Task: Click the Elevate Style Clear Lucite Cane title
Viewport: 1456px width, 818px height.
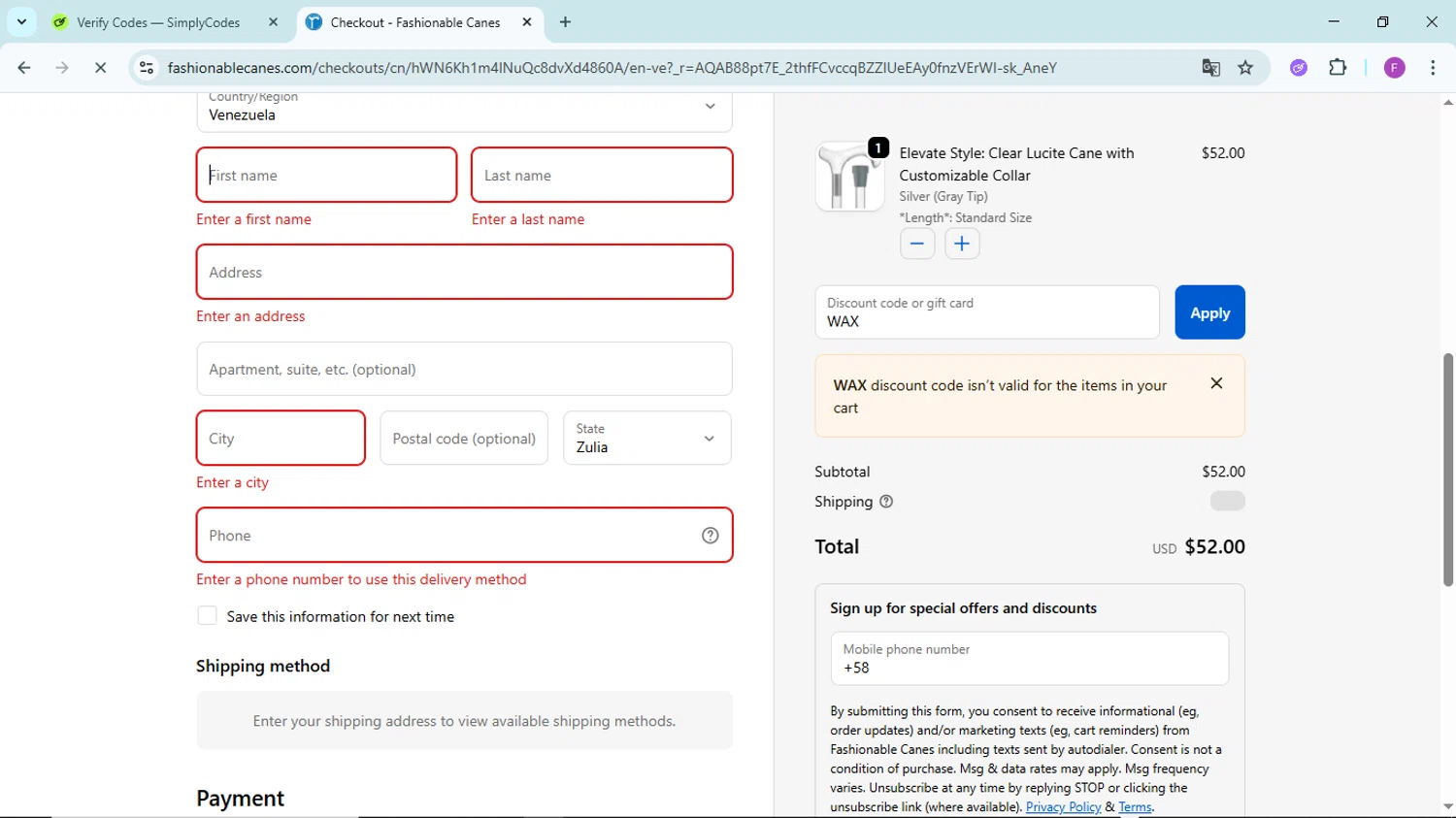Action: click(1016, 164)
